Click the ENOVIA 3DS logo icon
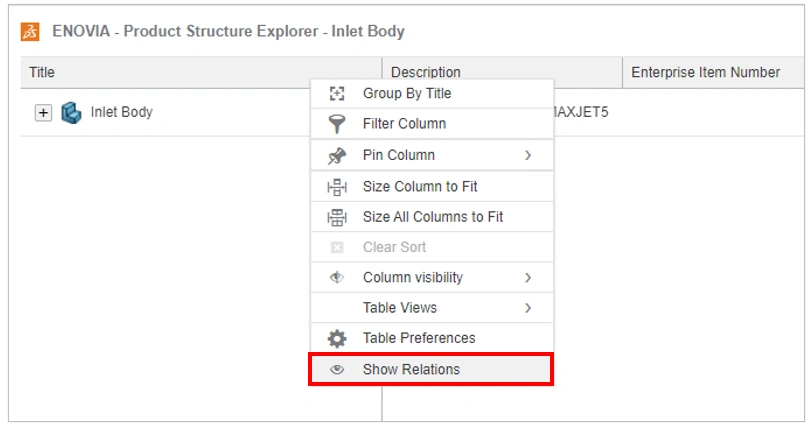Screen dimensions: 810x426 (x=31, y=31)
